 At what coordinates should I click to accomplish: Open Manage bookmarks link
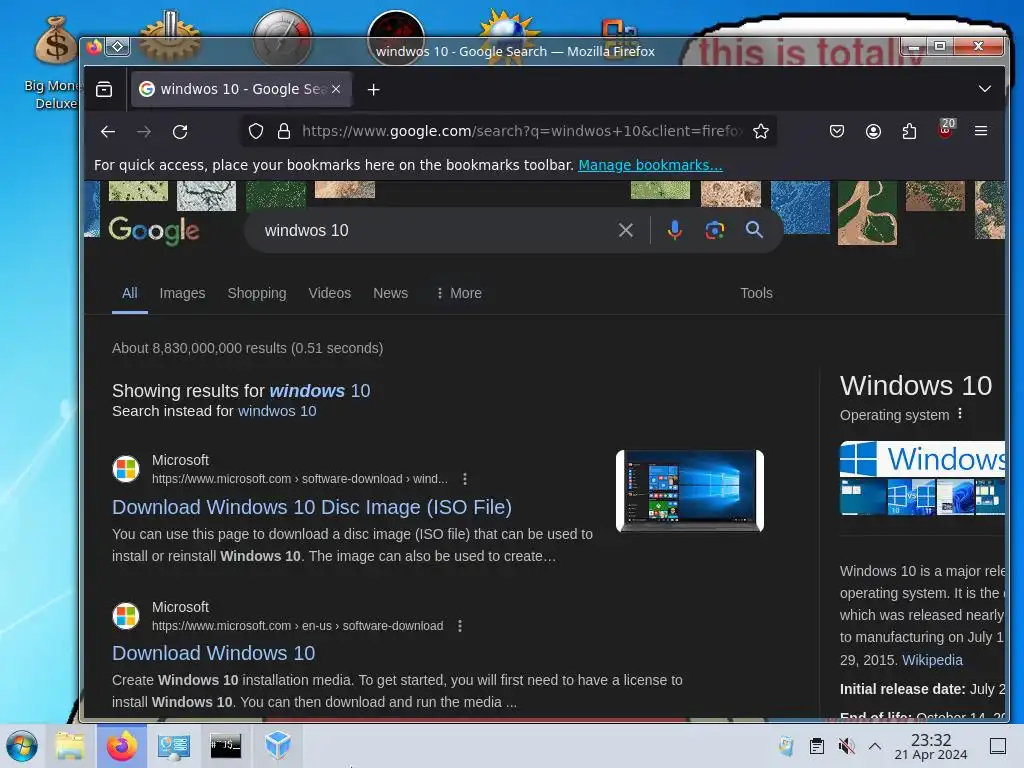click(x=650, y=165)
